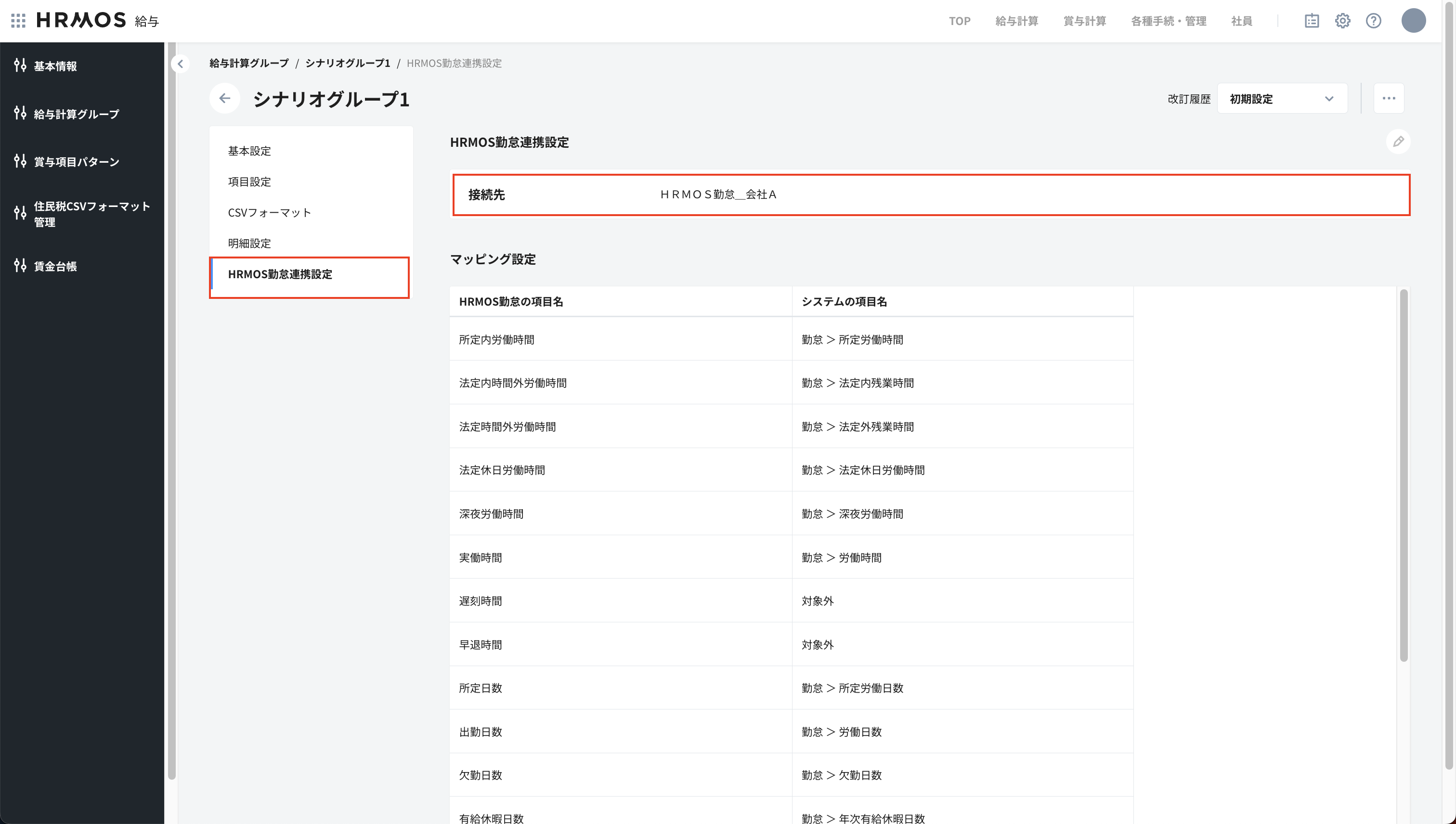Open the 給与計算グループ breadcrumb link

(x=250, y=64)
